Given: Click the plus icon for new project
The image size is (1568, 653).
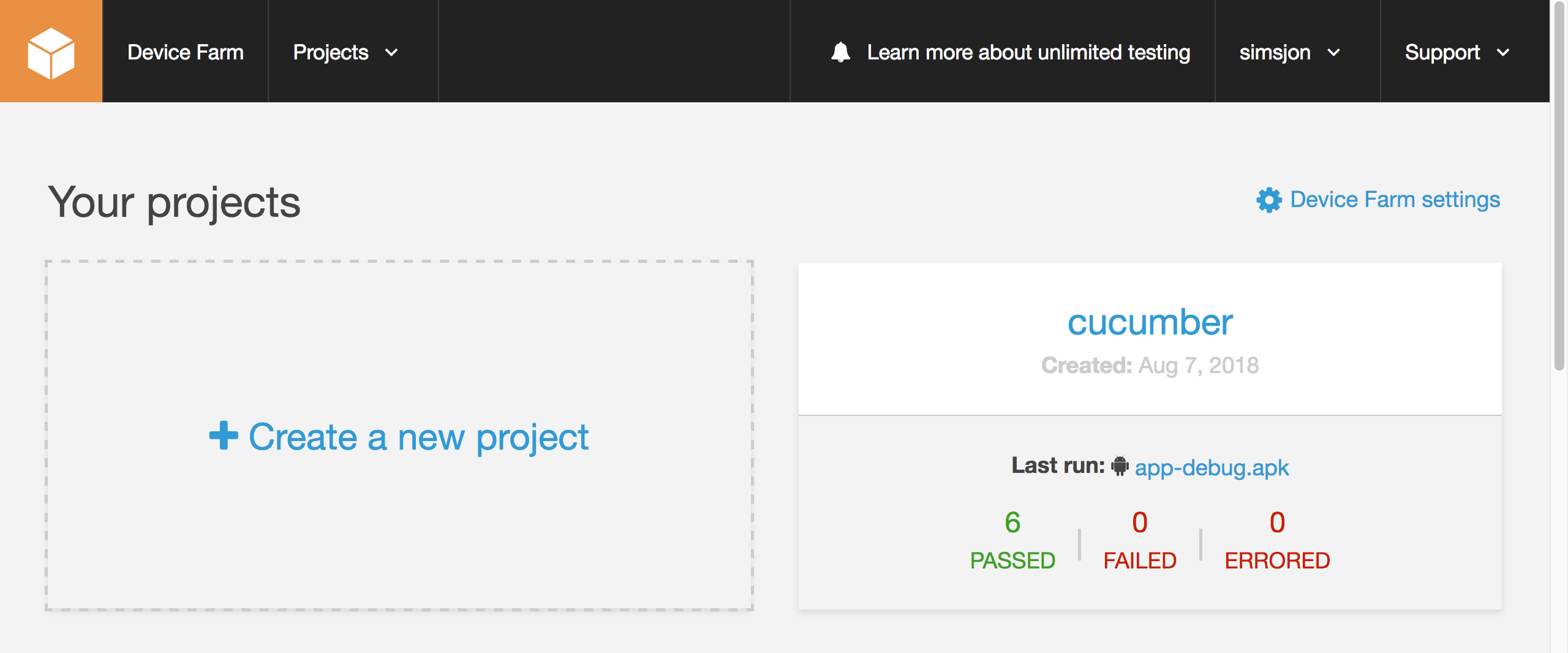Looking at the screenshot, I should (x=224, y=436).
